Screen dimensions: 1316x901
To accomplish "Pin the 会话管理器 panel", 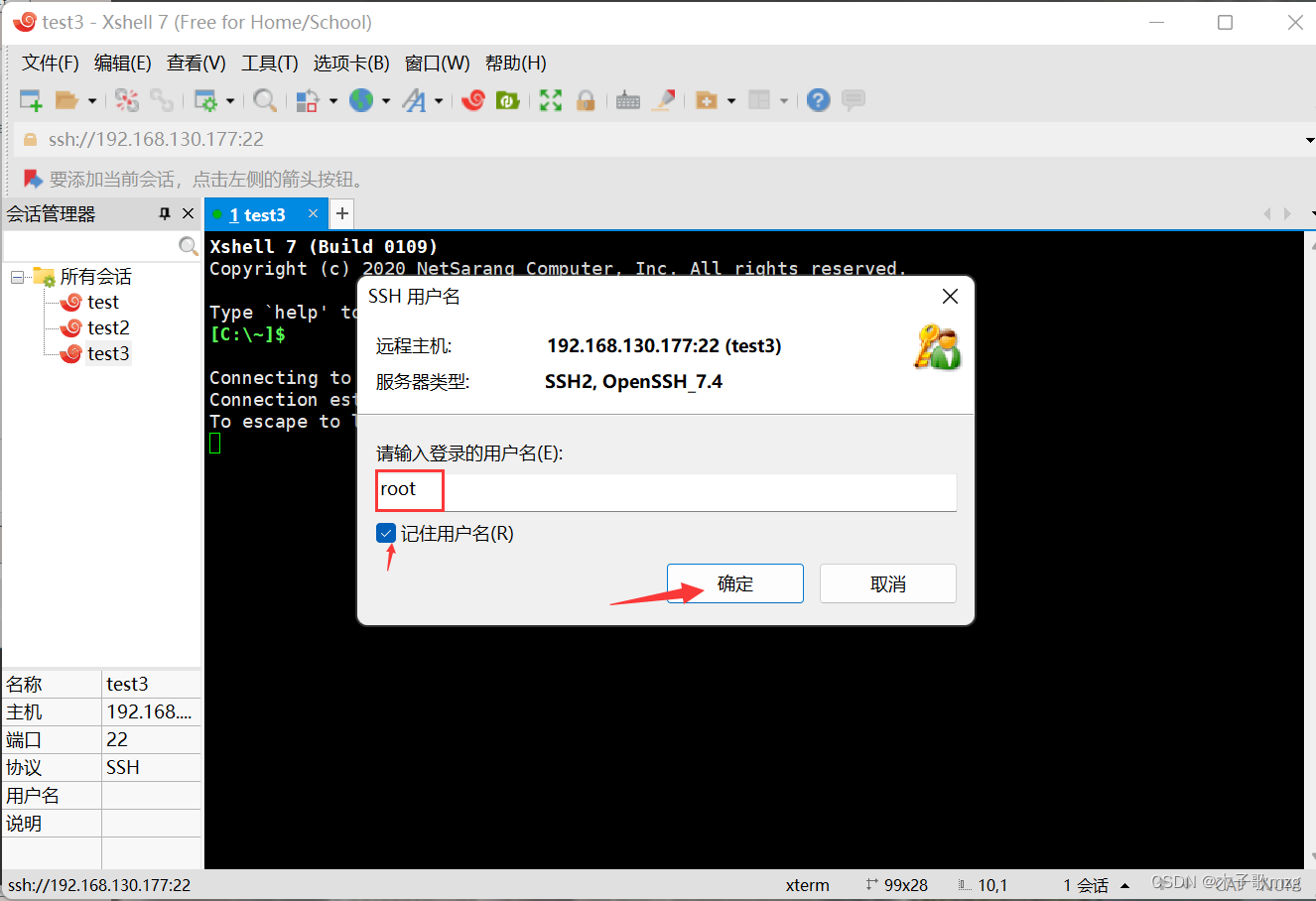I will (165, 213).
